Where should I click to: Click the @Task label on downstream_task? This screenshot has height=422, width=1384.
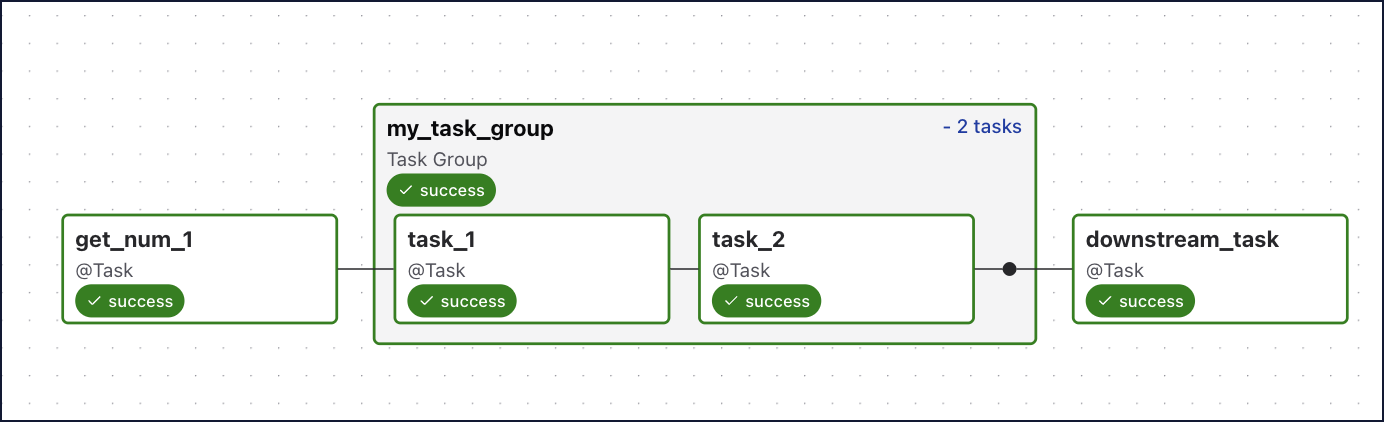point(1114,270)
